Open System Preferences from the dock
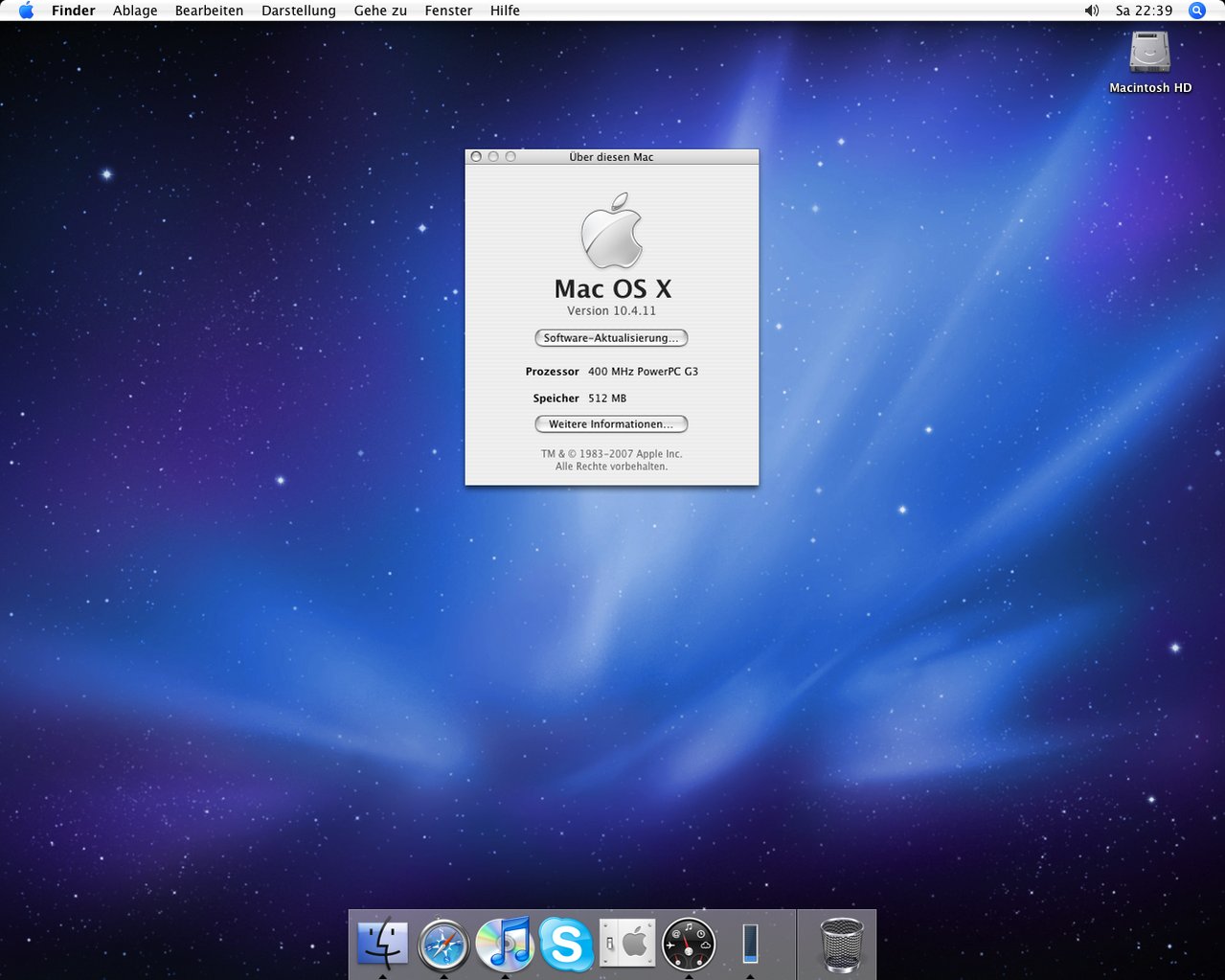 coord(627,944)
